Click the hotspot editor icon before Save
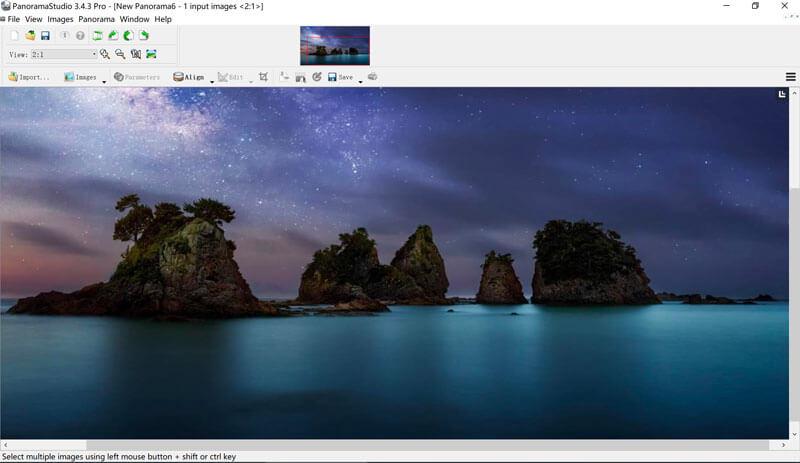This screenshot has height=463, width=800. (x=301, y=77)
